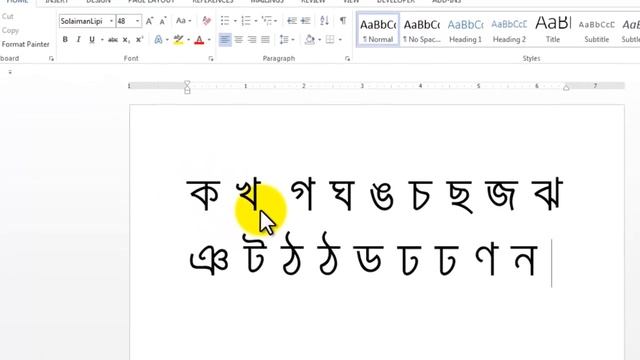
Task: Align paragraph to the left
Action: coord(225,40)
